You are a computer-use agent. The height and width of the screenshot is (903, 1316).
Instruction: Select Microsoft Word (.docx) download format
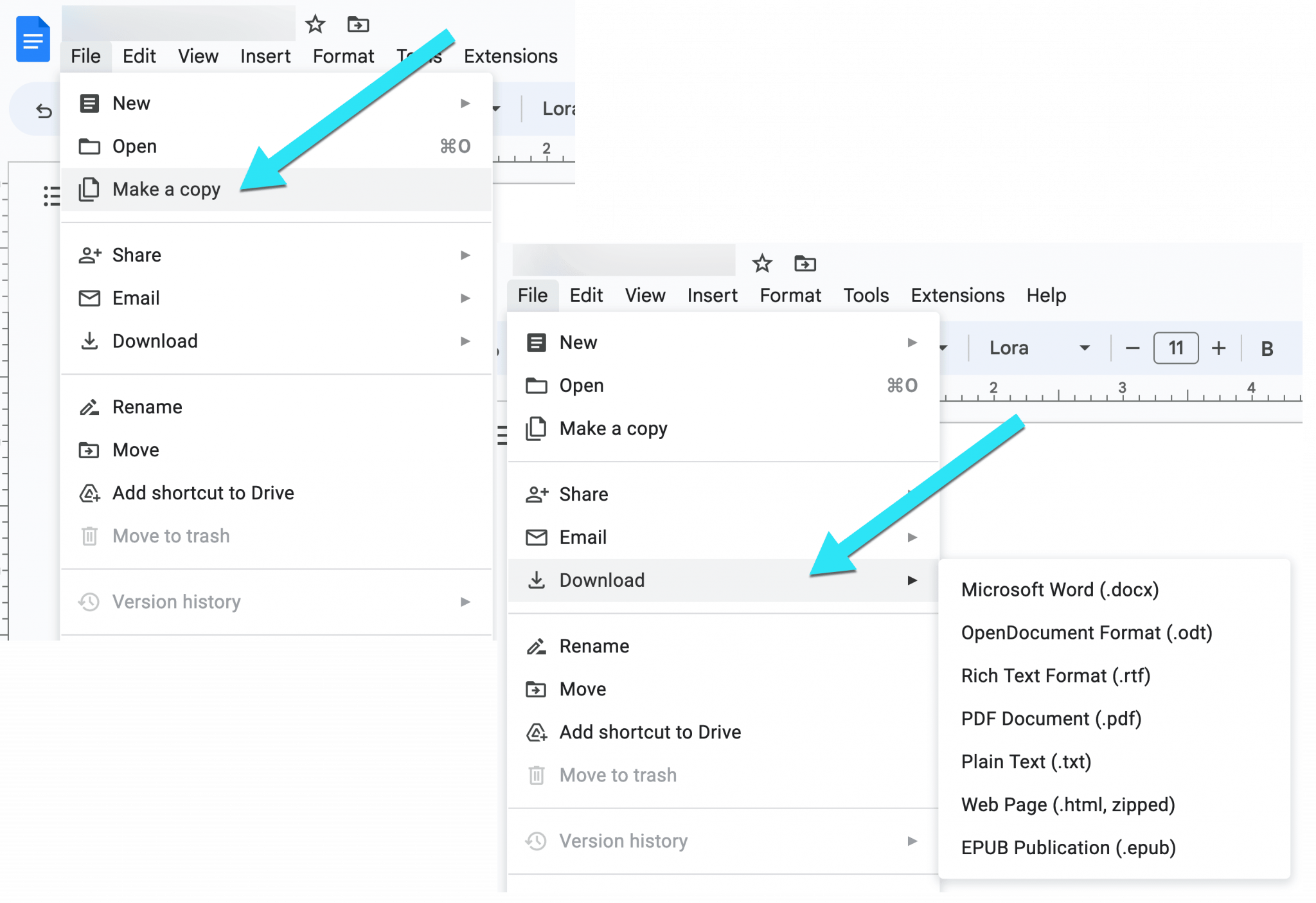[1058, 589]
